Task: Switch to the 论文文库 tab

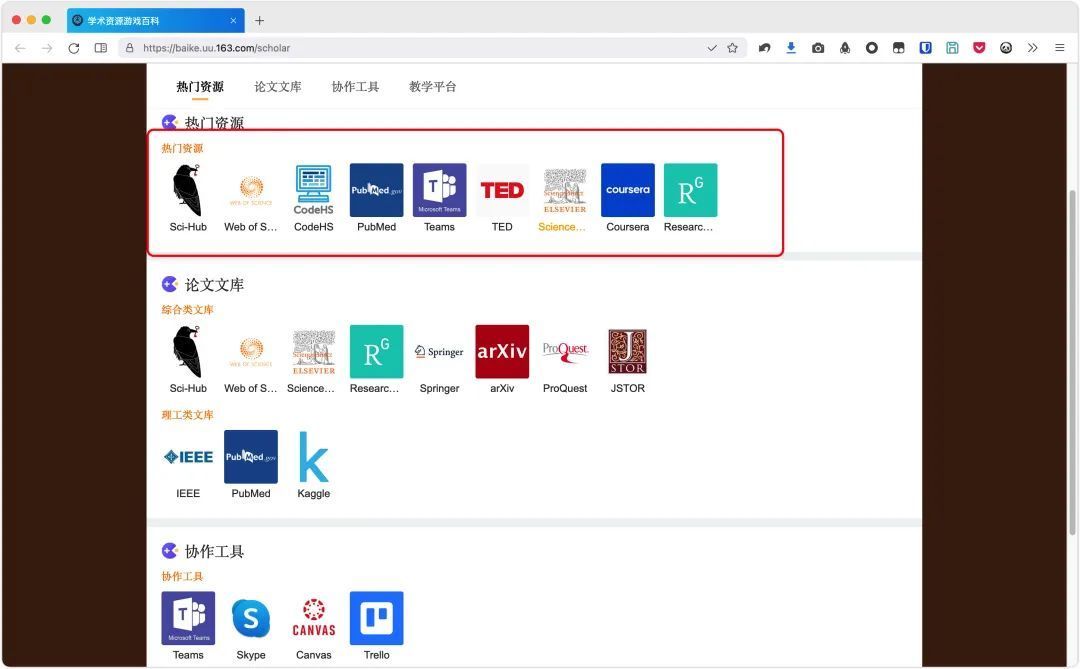Action: pyautogui.click(x=277, y=87)
